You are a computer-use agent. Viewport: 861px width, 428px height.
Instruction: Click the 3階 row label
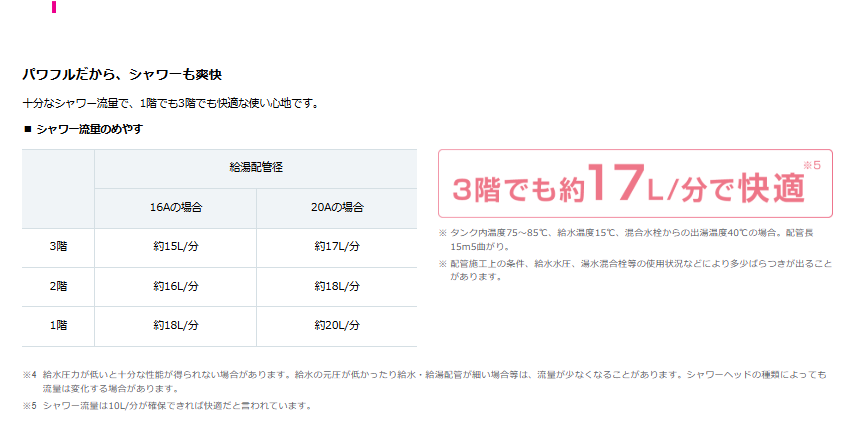pyautogui.click(x=58, y=246)
